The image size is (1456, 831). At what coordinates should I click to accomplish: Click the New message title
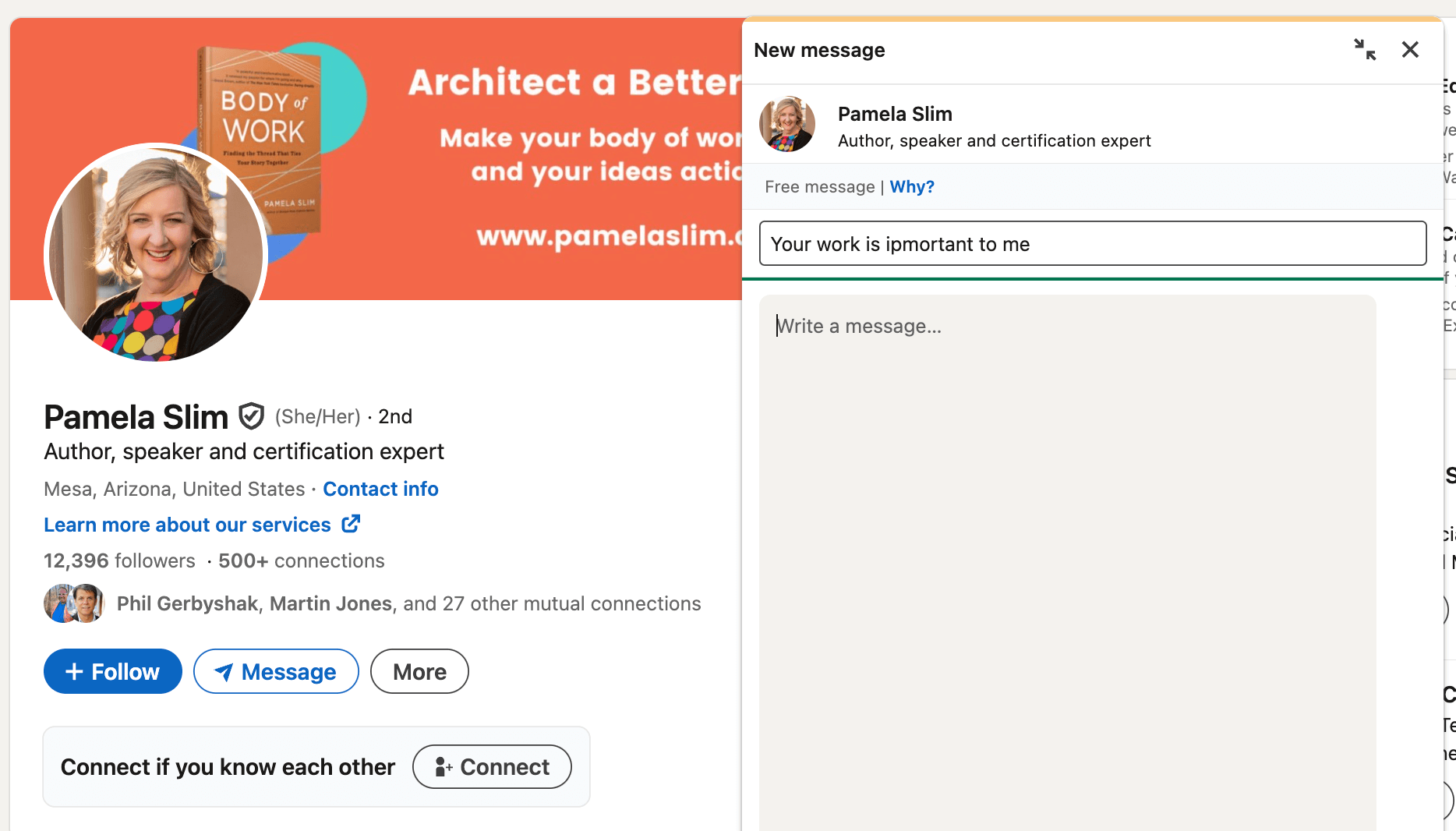coord(819,50)
